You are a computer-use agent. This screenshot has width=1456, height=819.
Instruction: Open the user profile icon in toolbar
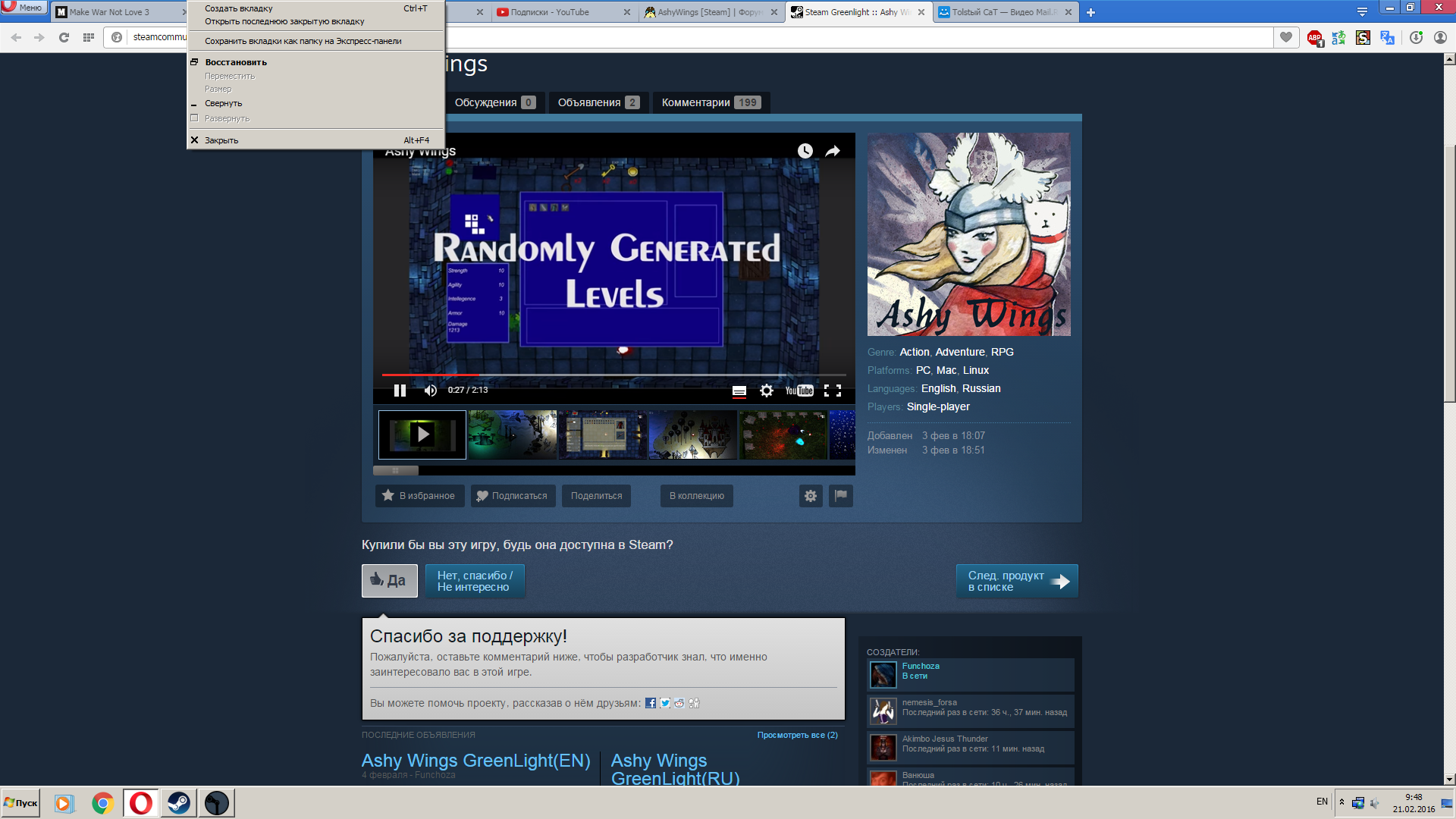(x=1440, y=38)
